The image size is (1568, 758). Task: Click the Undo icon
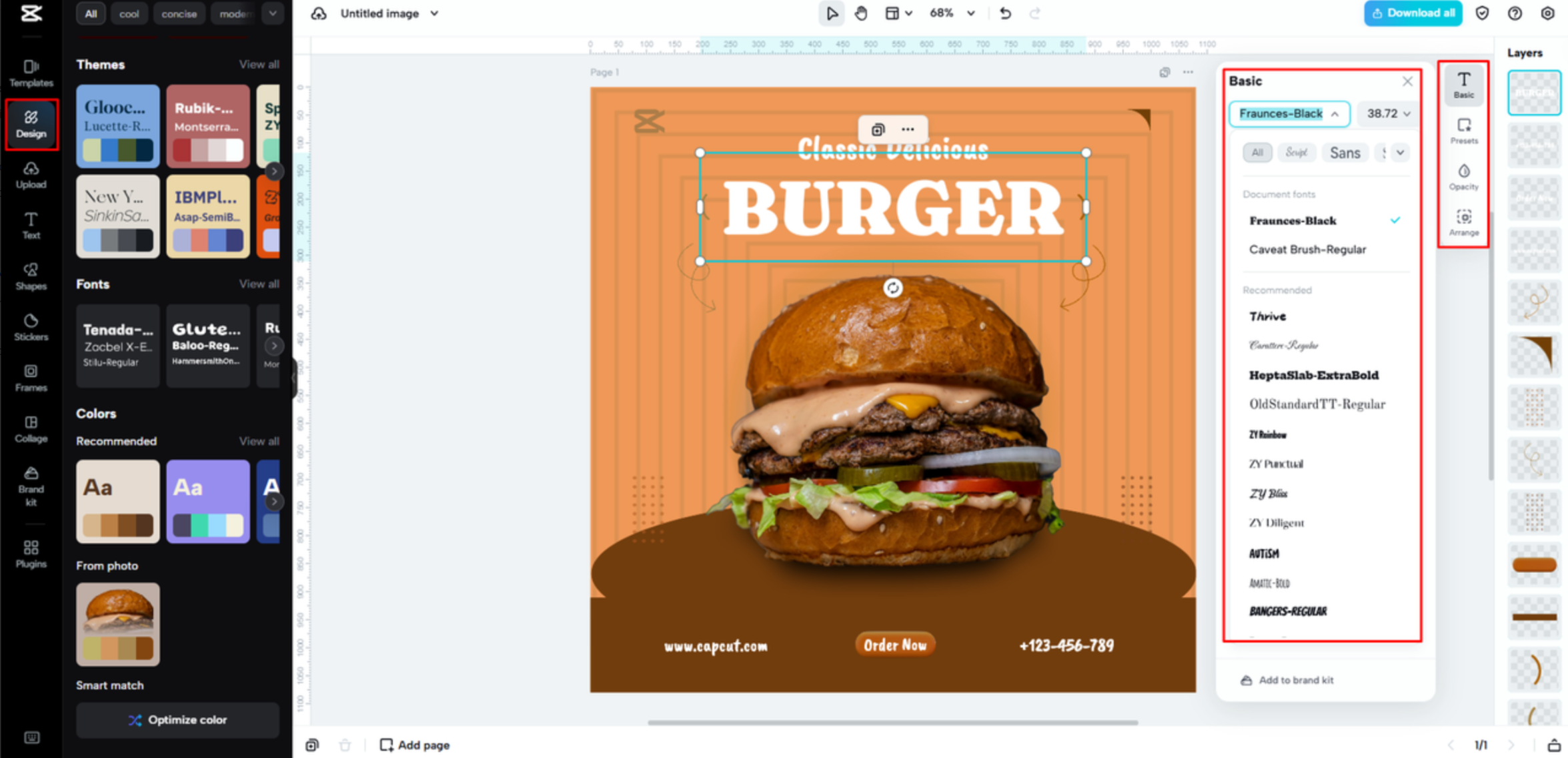point(1005,13)
